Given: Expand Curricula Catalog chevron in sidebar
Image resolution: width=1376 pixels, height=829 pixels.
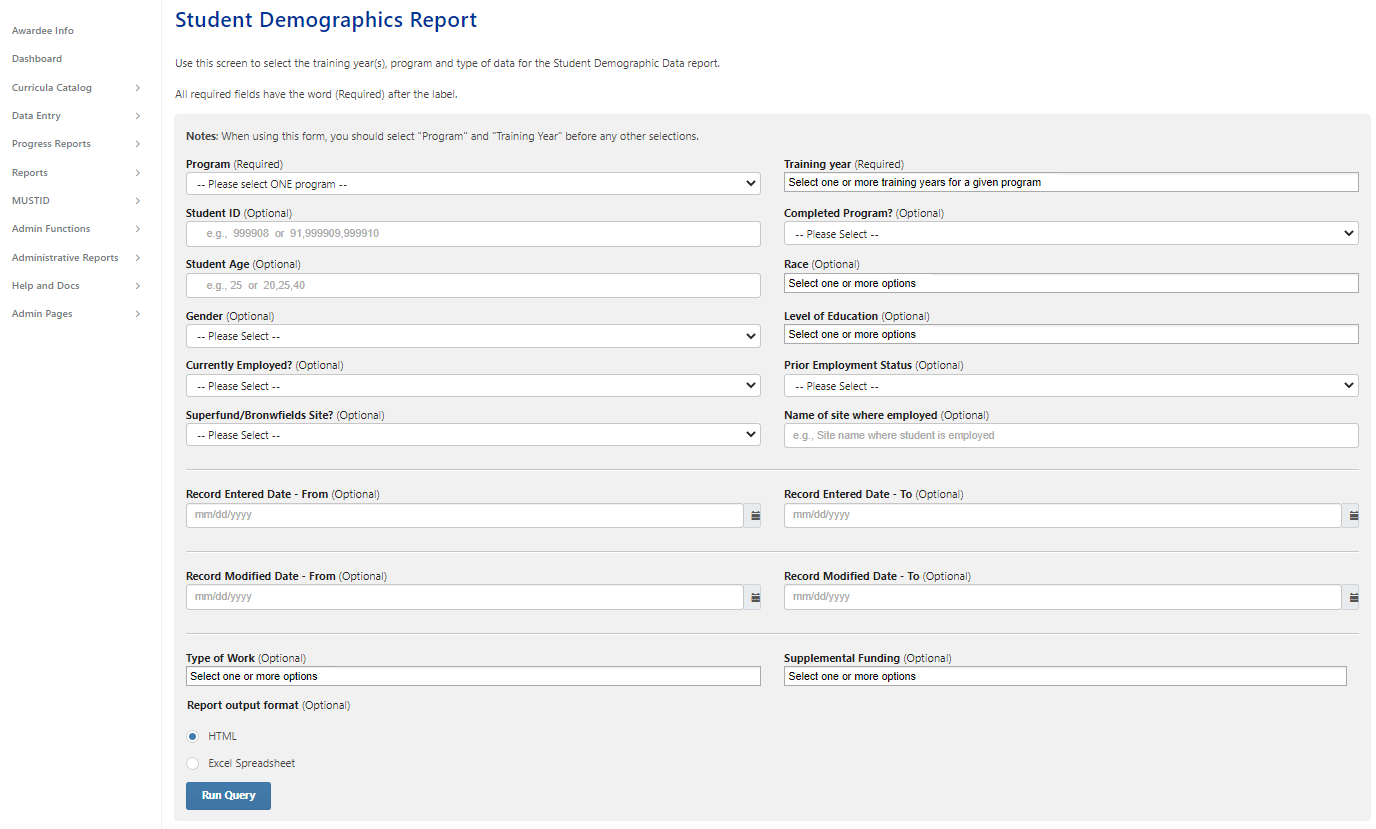Looking at the screenshot, I should (138, 88).
